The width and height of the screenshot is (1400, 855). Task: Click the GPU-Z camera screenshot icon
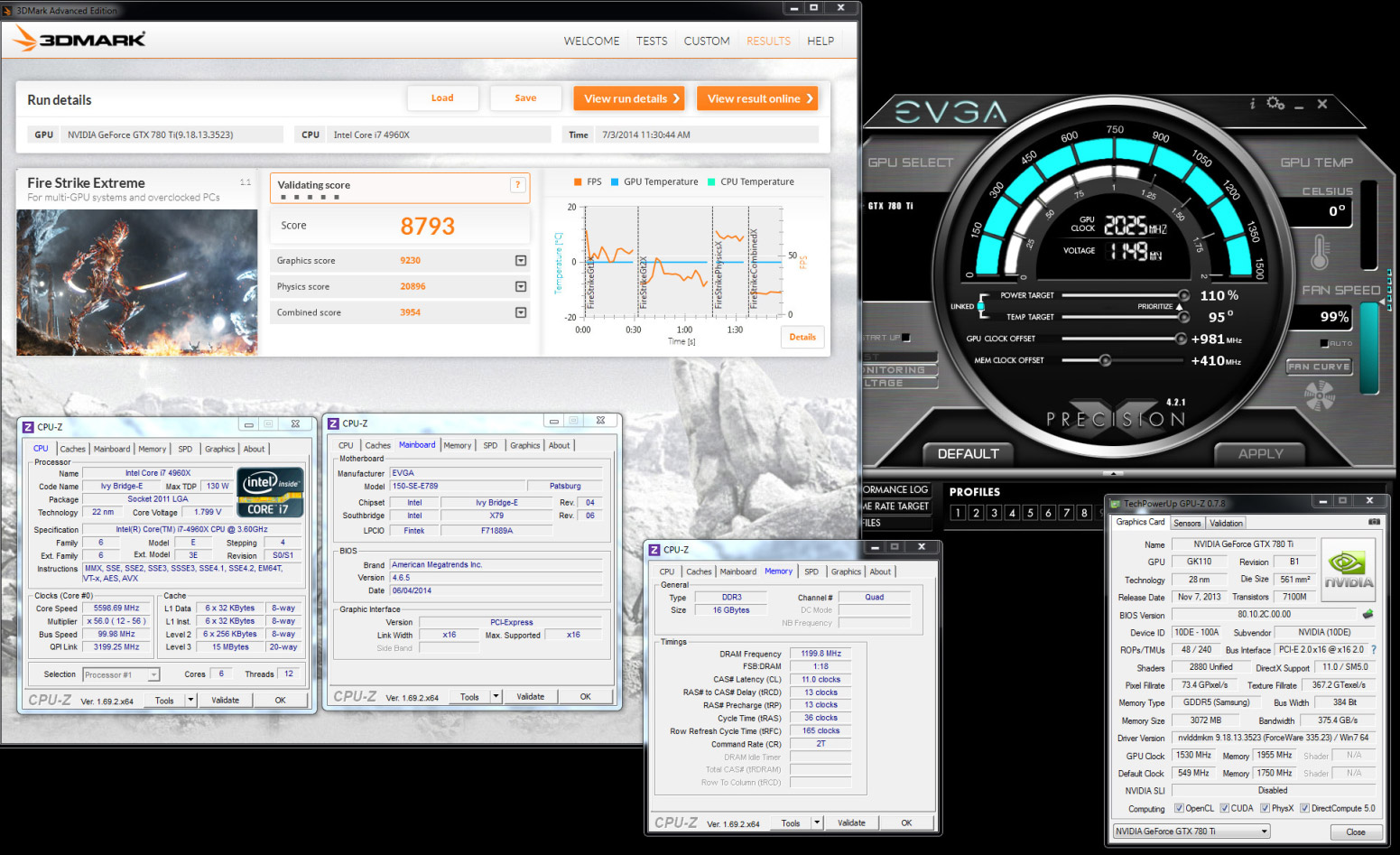pos(1374,522)
